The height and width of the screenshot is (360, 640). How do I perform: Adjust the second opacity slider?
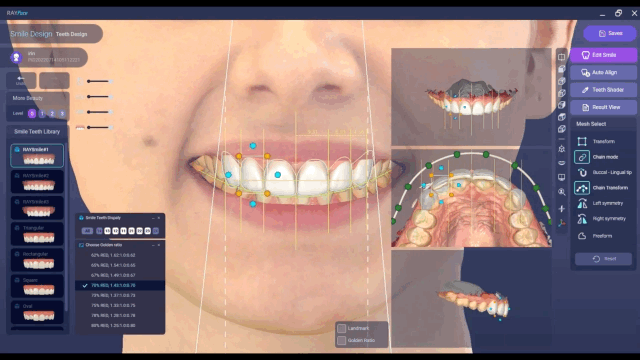(x=99, y=97)
